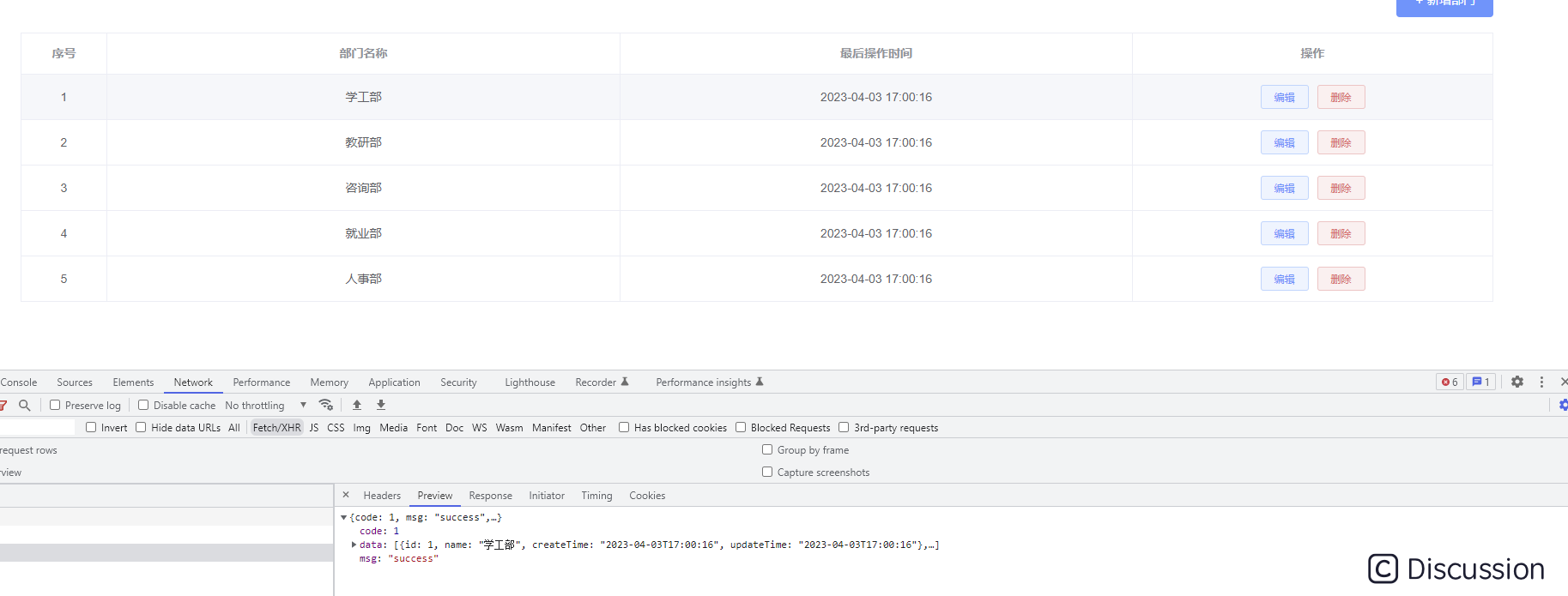Screen dimensions: 1568x596
Task: Select the Font request type filter
Action: click(x=427, y=428)
